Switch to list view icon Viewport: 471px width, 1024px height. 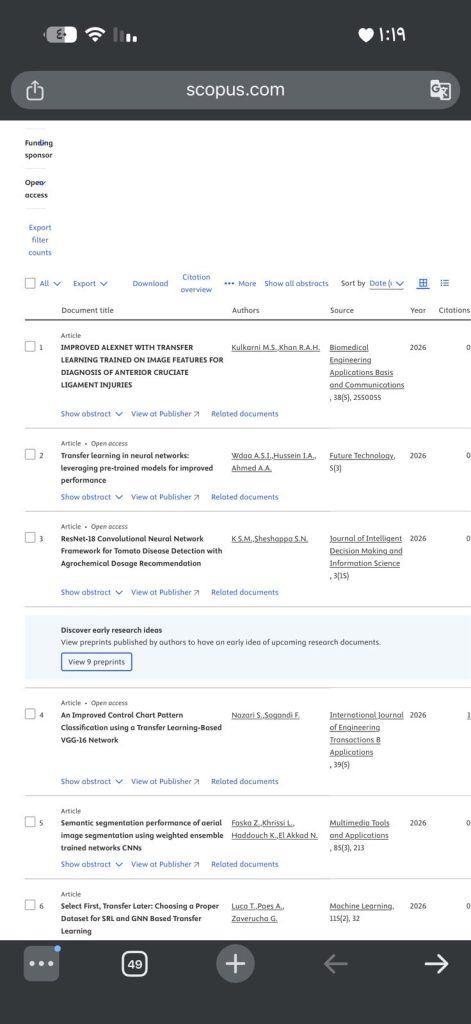pyautogui.click(x=445, y=283)
